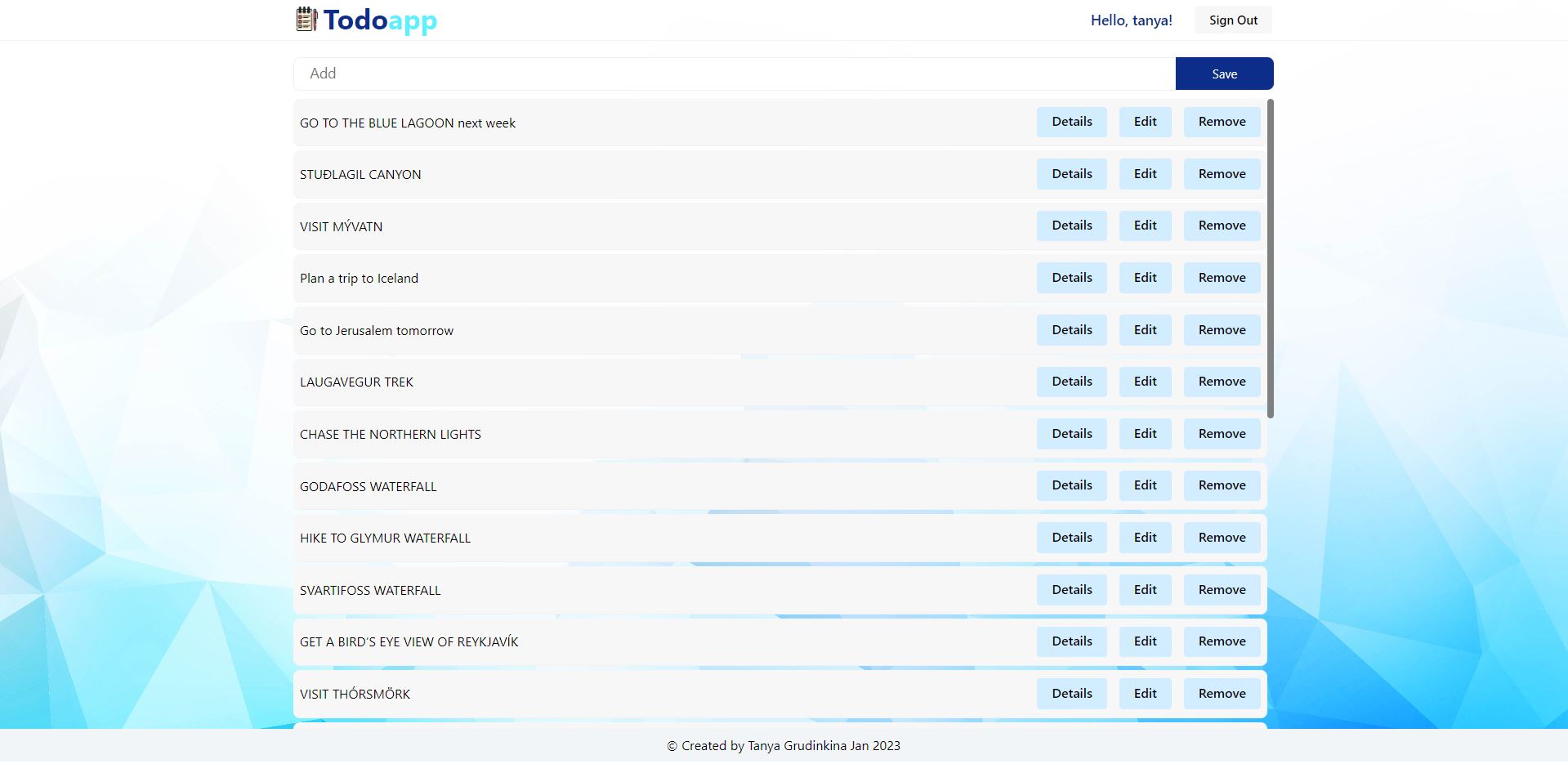Screen dimensions: 1568x764
Task: Edit the Godafoss Waterfall todo
Action: [x=1145, y=485]
